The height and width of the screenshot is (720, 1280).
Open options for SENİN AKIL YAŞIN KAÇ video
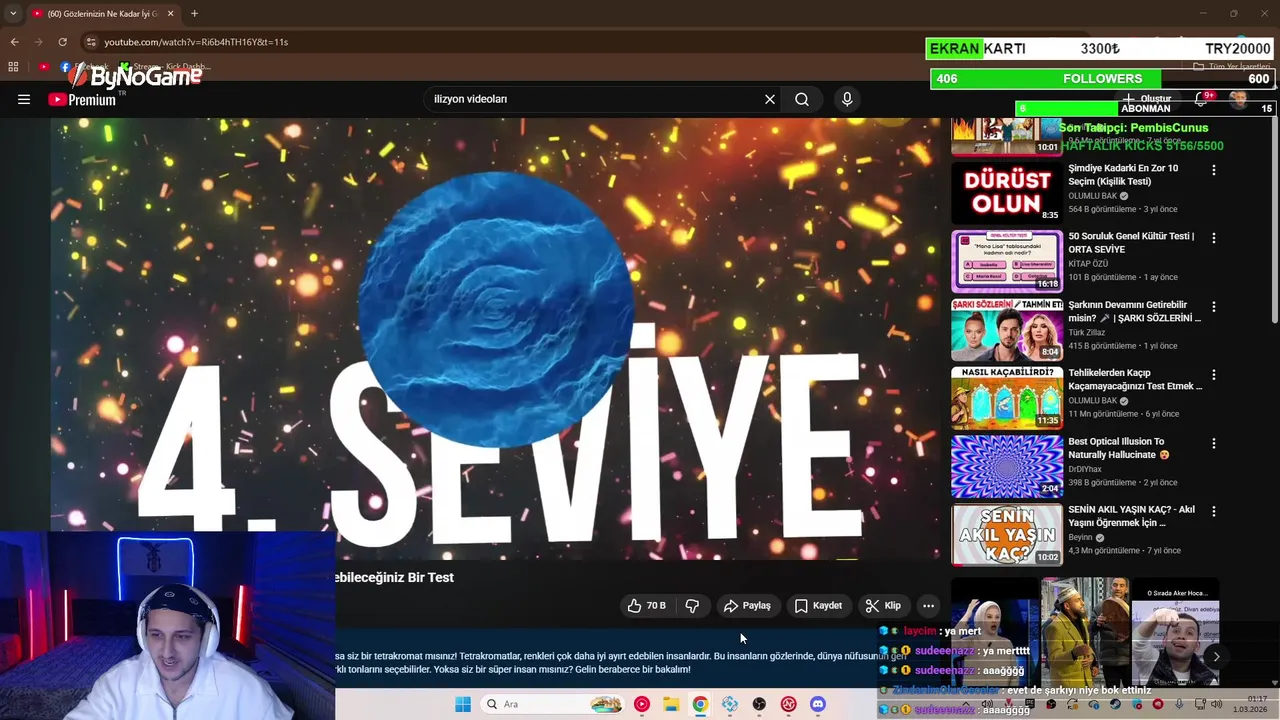coord(1214,511)
